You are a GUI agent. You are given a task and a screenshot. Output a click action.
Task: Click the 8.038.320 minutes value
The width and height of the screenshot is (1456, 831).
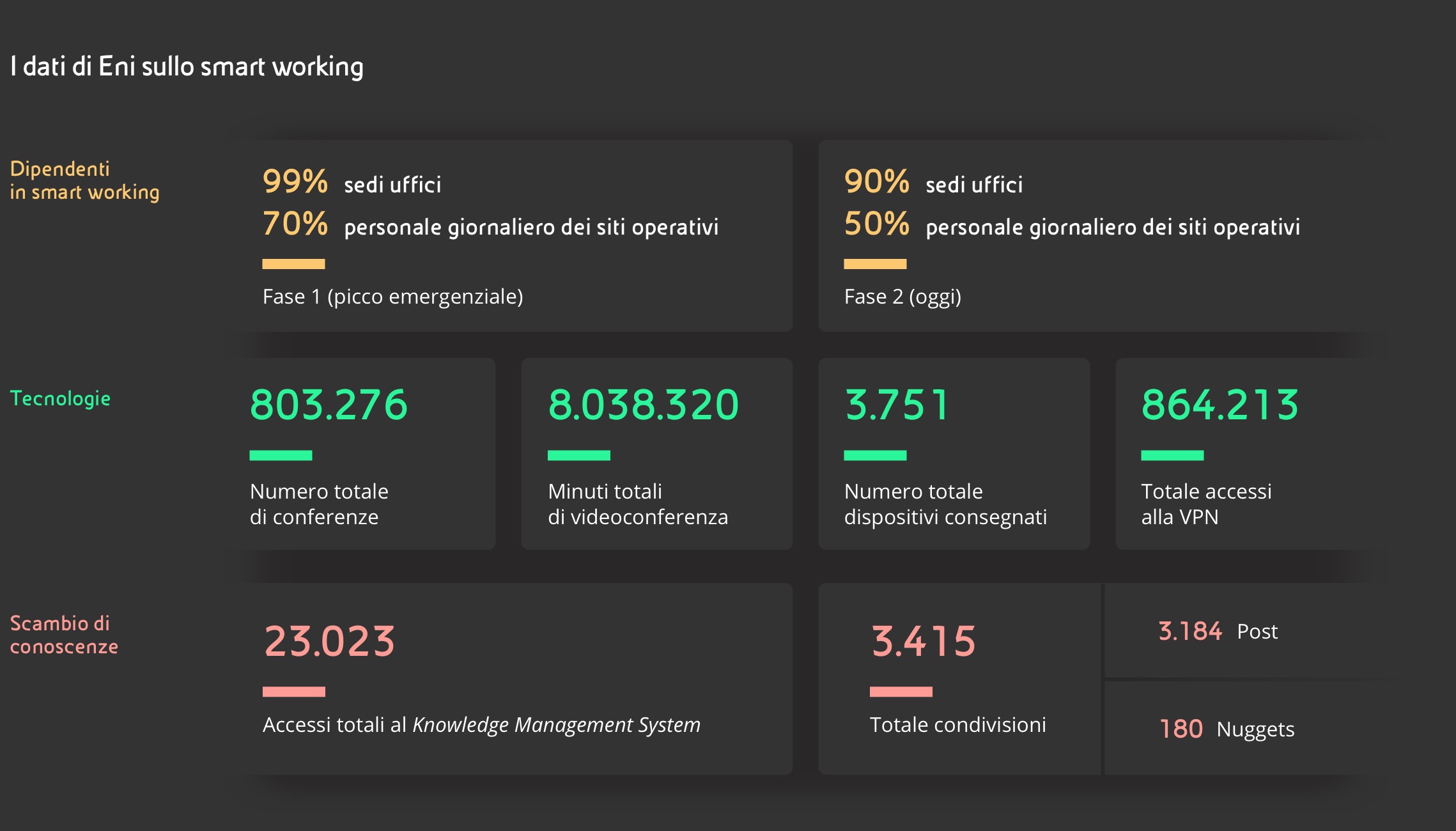click(x=644, y=405)
